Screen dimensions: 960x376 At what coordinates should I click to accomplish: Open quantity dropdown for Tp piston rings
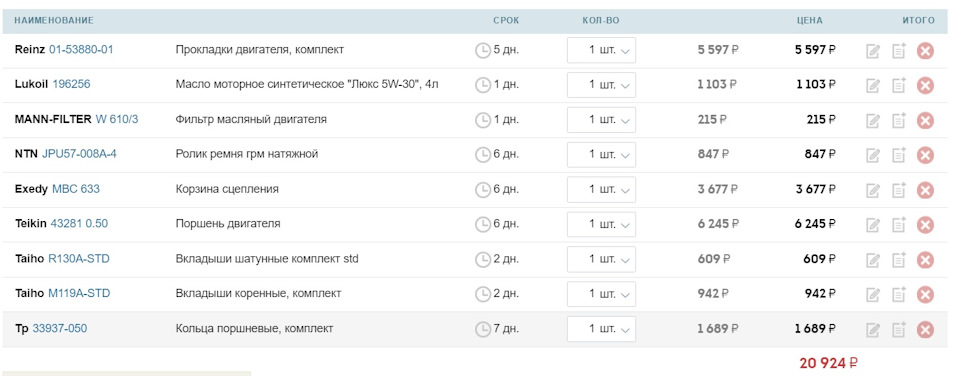[601, 329]
